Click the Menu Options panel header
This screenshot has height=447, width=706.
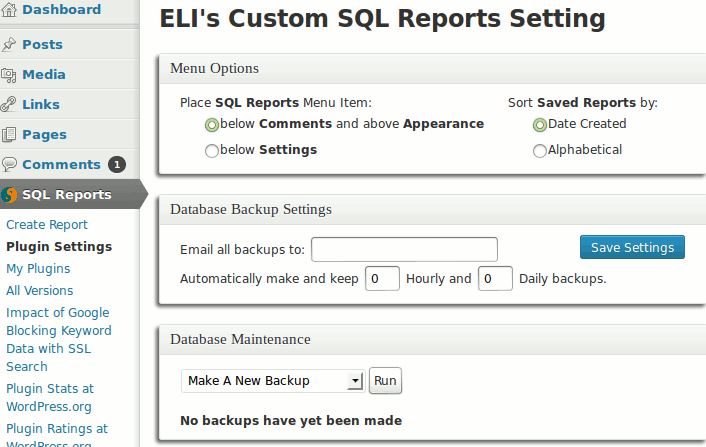(x=432, y=68)
